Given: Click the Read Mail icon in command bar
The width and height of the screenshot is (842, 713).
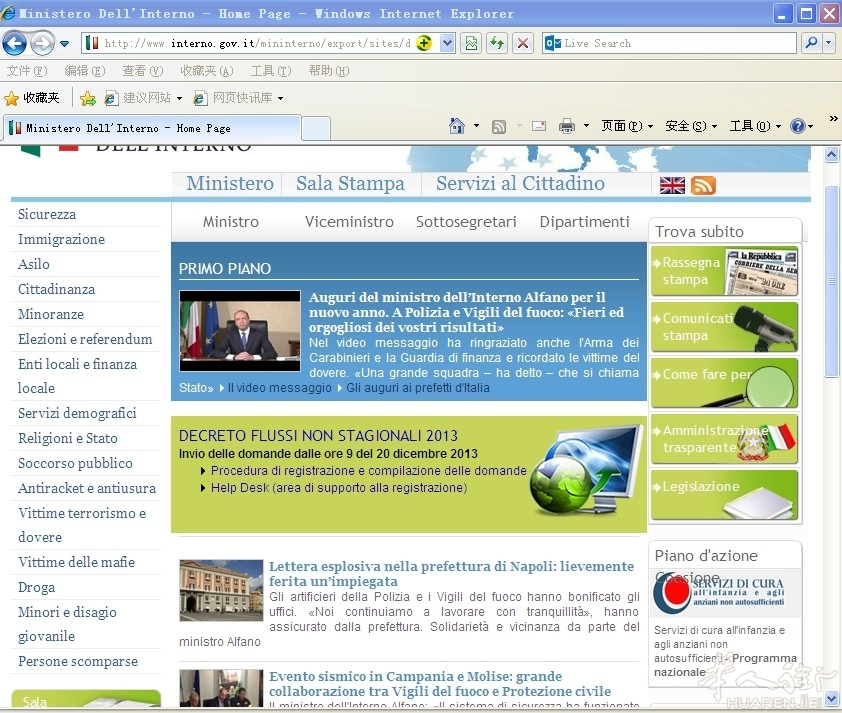Looking at the screenshot, I should tap(539, 126).
